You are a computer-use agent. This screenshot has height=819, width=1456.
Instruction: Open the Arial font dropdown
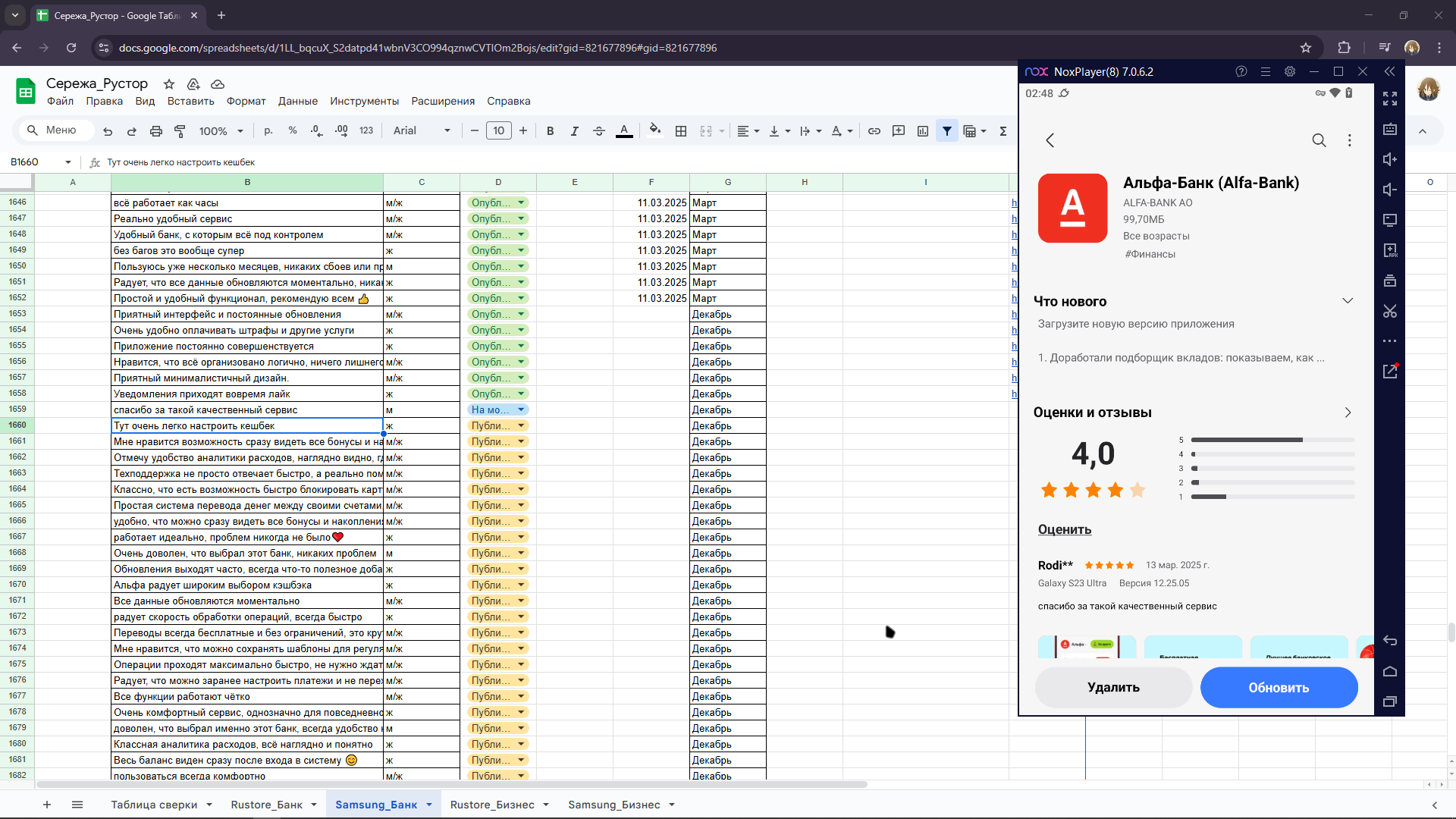pos(422,131)
